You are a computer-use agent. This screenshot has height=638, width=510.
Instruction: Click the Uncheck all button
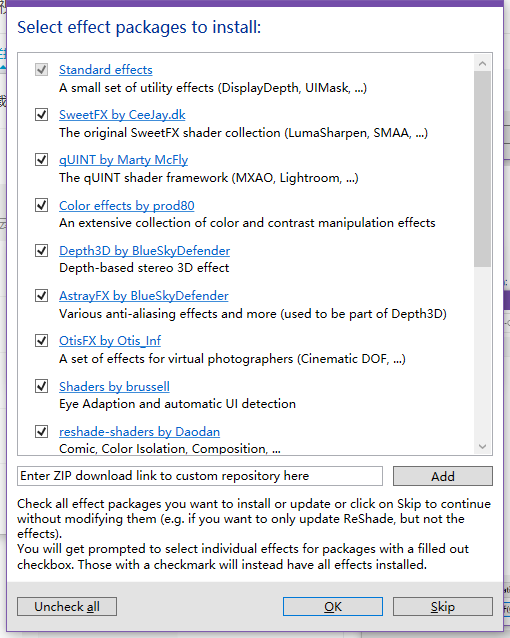[67, 607]
